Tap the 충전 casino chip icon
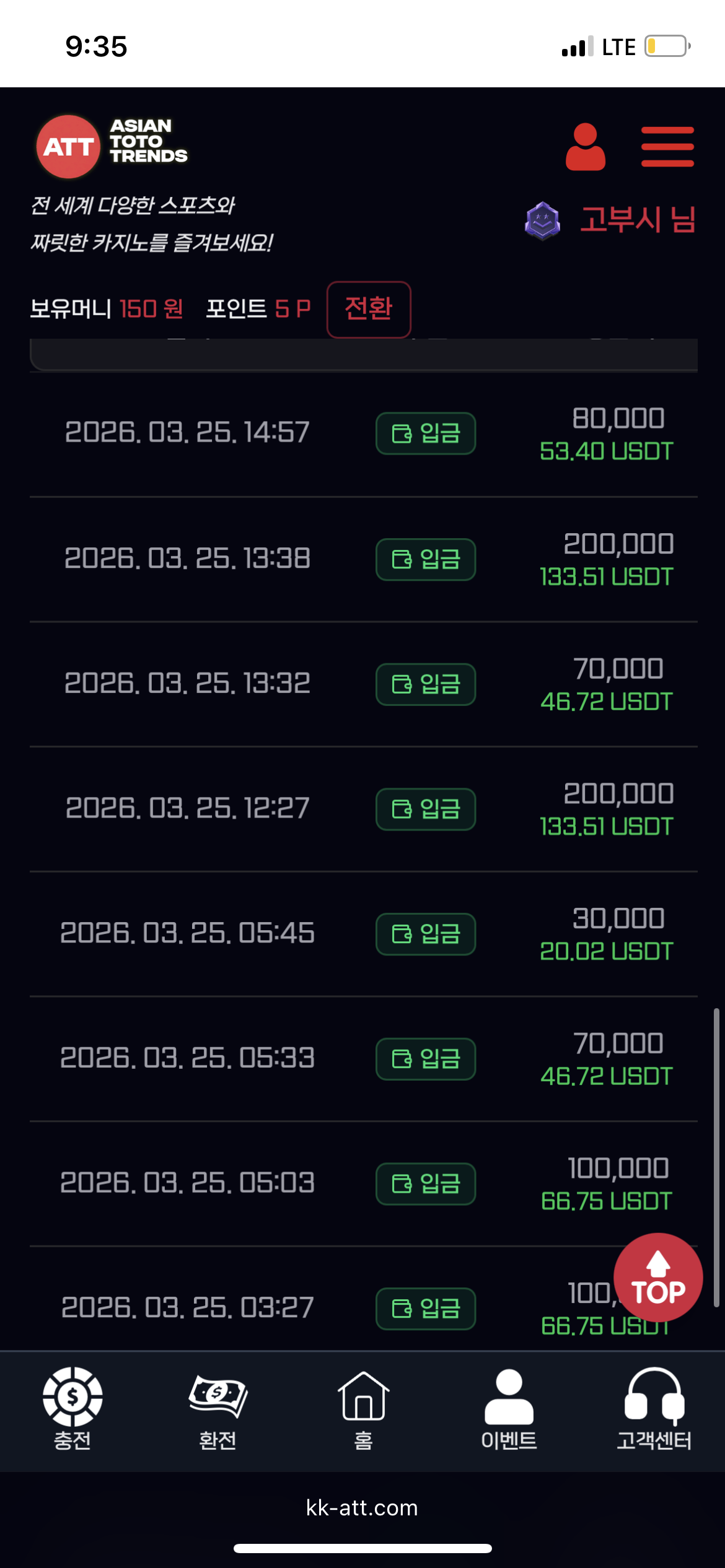725x1568 pixels. coord(72,1407)
